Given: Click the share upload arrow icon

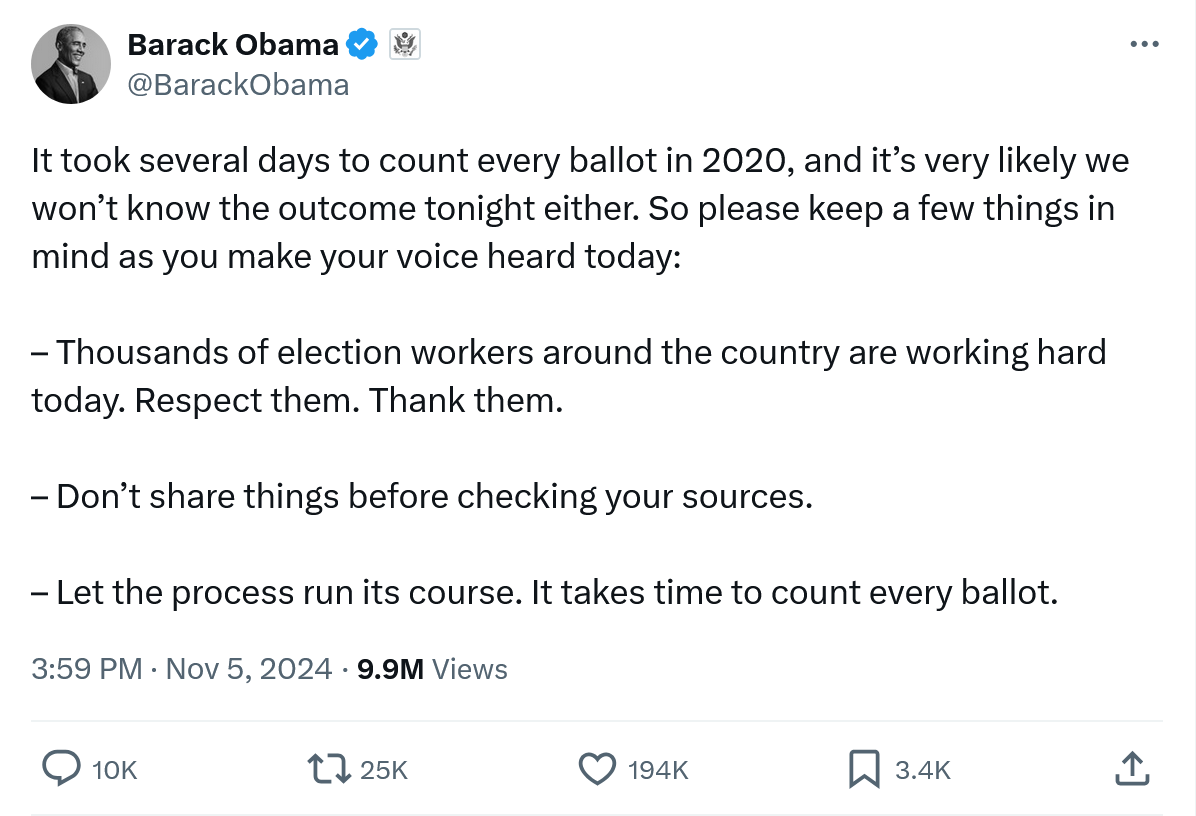Looking at the screenshot, I should point(1129,769).
